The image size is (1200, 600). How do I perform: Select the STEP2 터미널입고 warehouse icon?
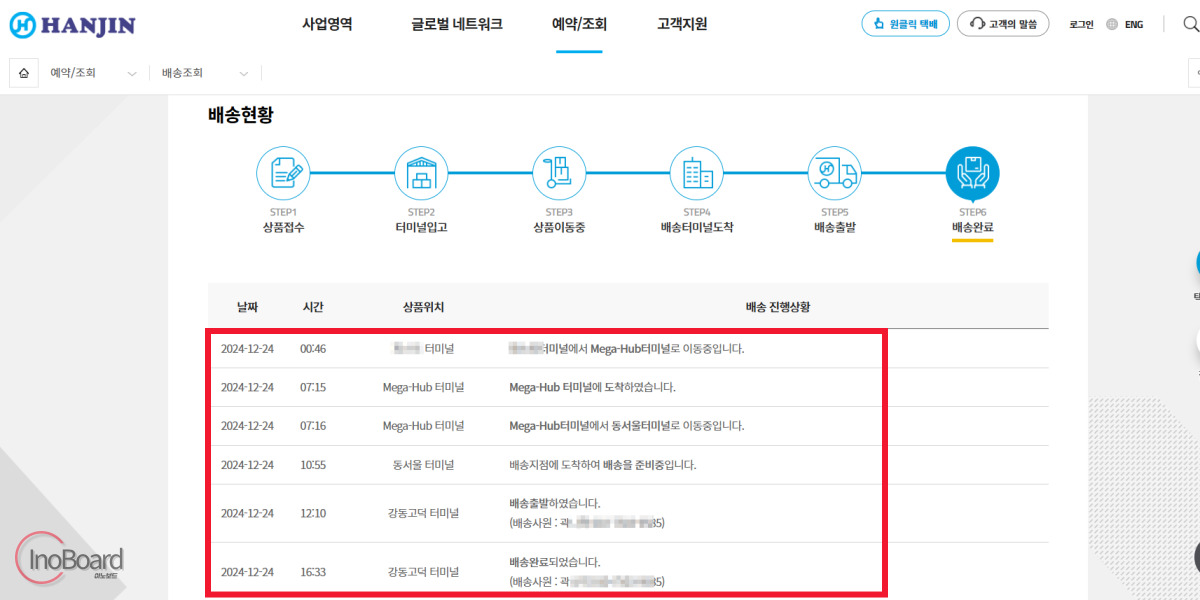[421, 173]
